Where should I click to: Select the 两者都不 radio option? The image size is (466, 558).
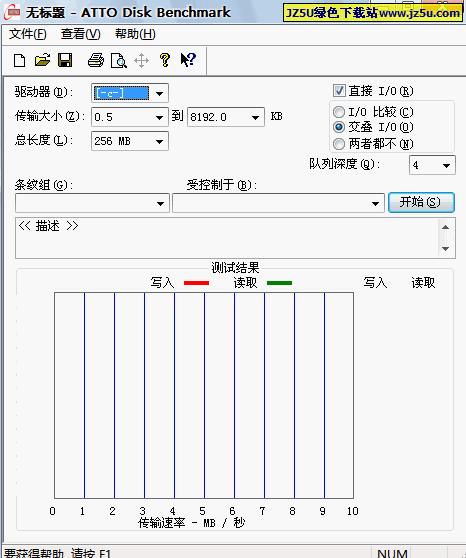339,144
